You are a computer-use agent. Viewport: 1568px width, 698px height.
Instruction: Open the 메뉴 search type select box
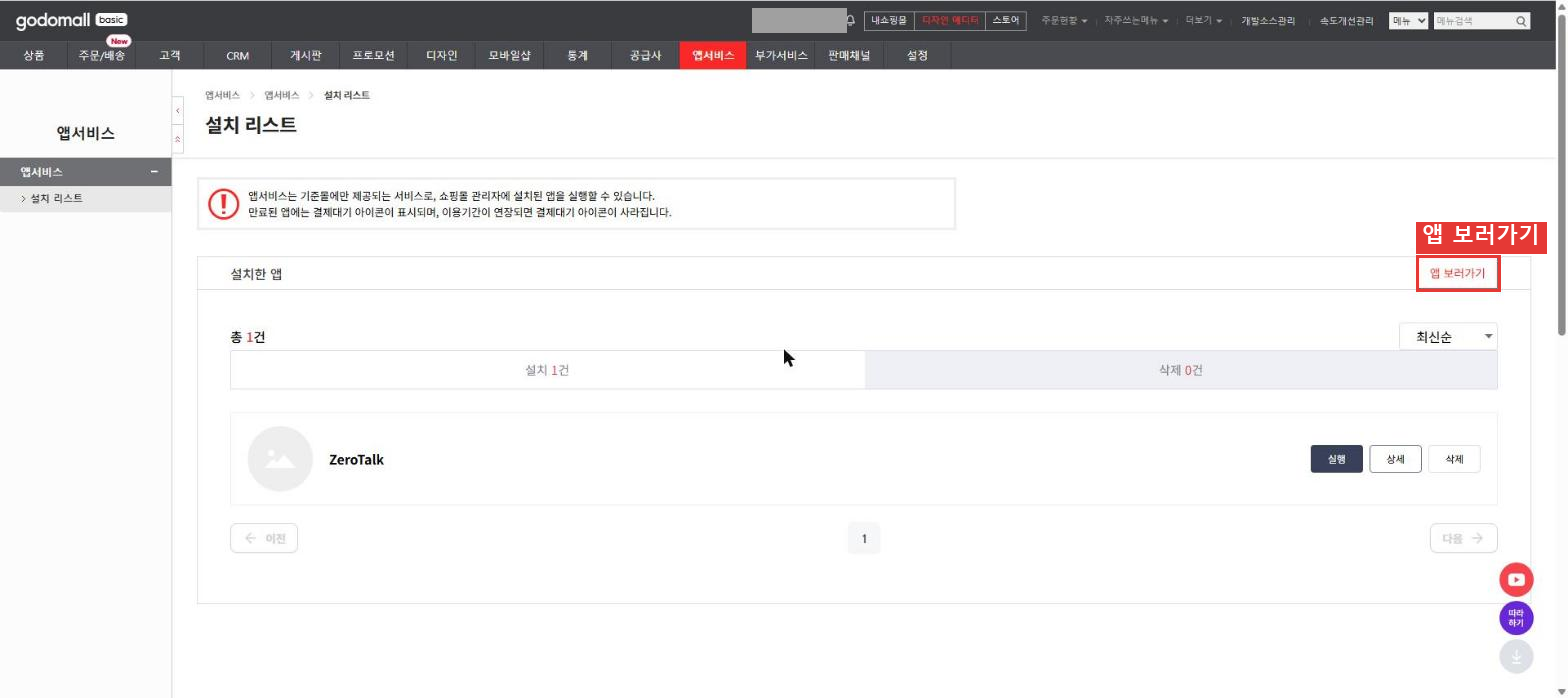coord(1409,21)
